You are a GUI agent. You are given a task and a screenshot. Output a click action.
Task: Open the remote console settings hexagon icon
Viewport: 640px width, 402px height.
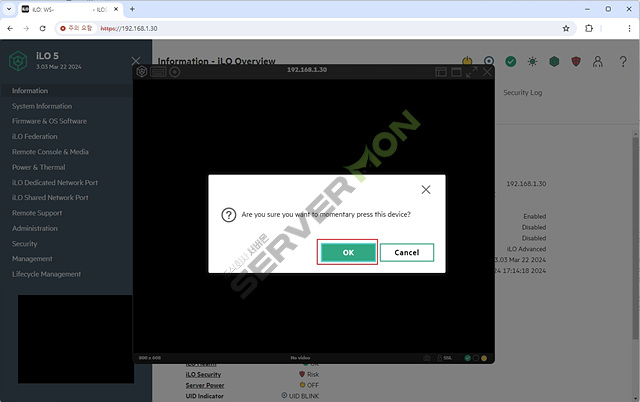click(x=142, y=72)
